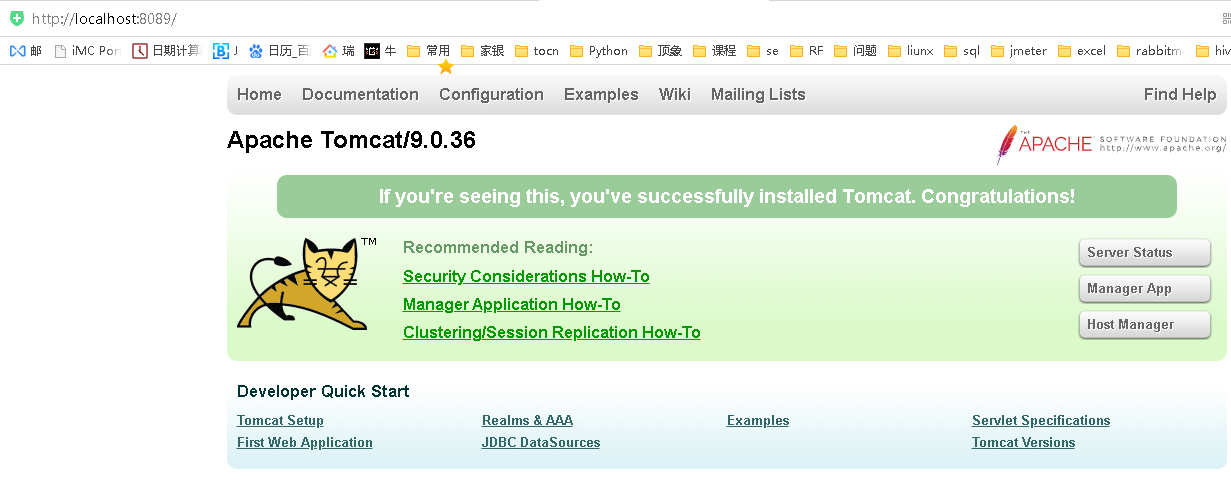Image resolution: width=1231 pixels, height=485 pixels.
Task: Open the se bookmarks folder
Action: click(x=762, y=51)
